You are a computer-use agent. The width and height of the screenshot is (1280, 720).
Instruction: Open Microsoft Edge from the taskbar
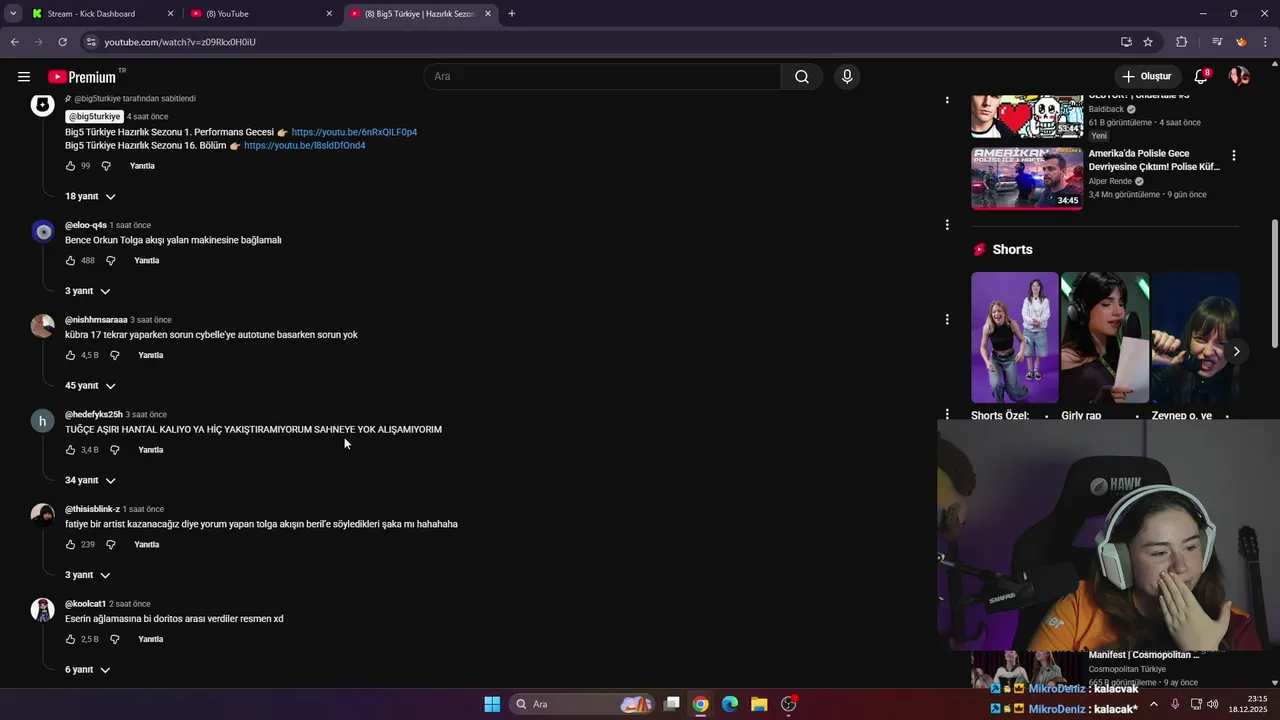pos(730,704)
